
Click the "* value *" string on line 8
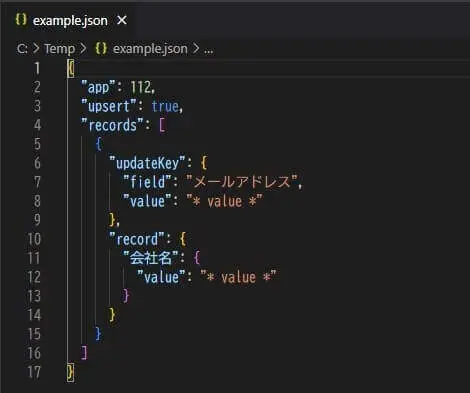pos(224,201)
